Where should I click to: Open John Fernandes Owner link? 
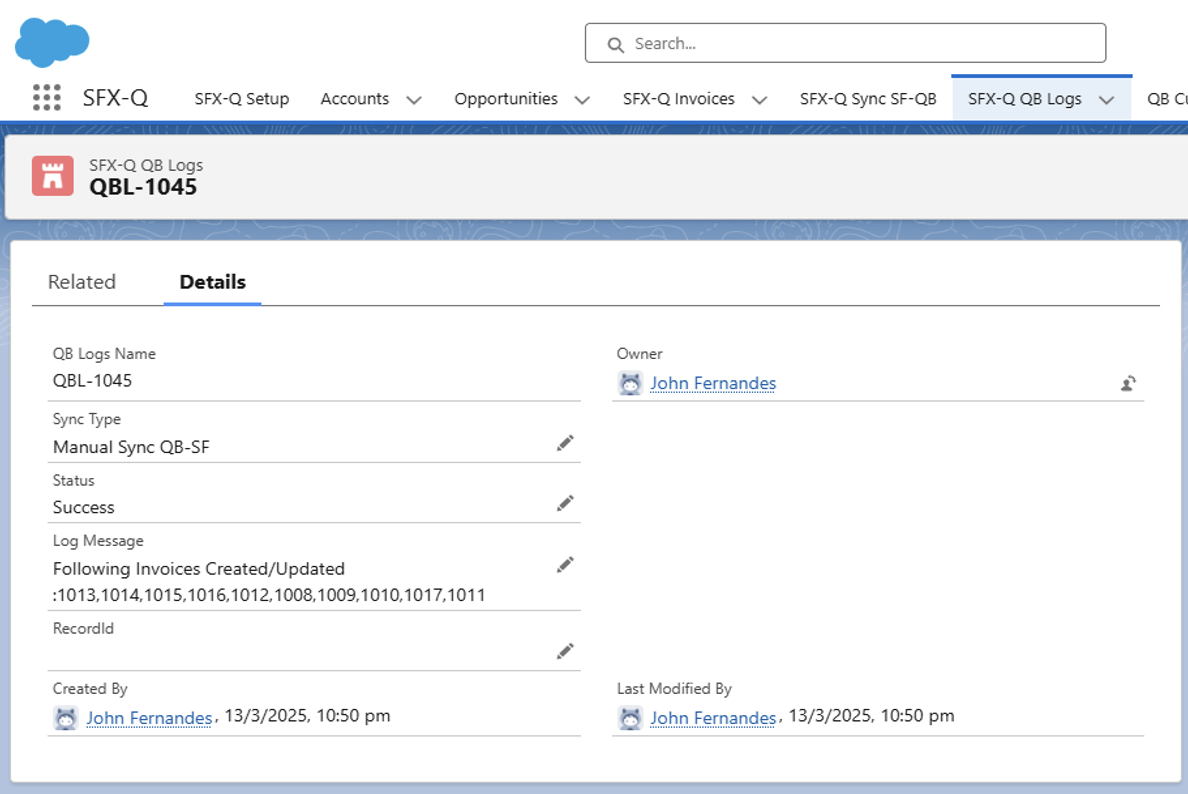coord(713,383)
